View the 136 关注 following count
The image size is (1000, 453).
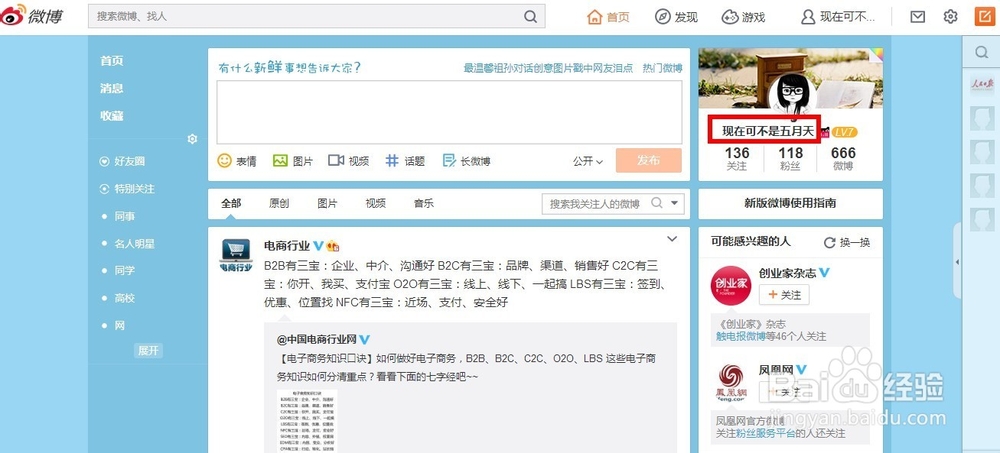[x=737, y=158]
